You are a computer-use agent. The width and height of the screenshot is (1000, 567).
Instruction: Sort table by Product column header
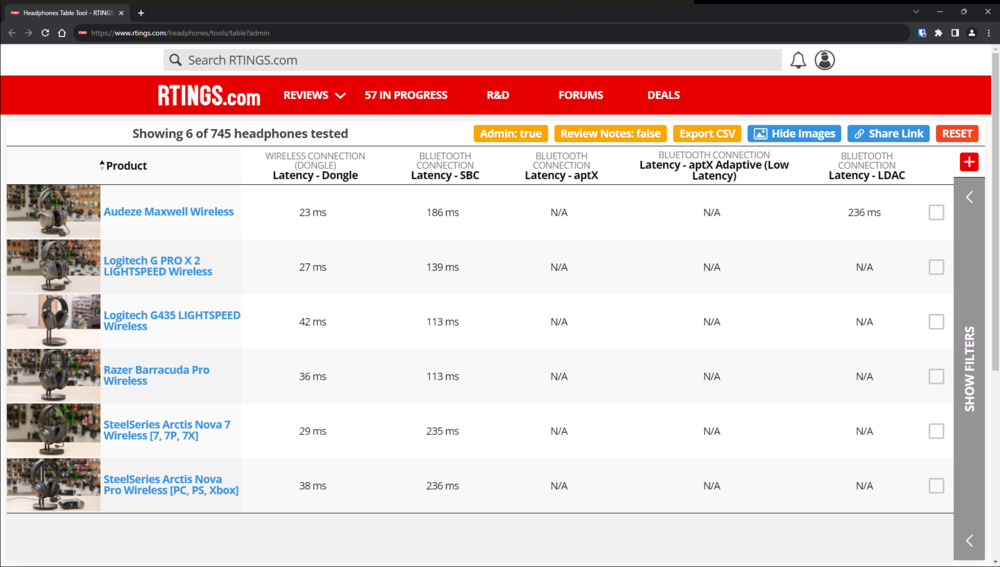click(126, 166)
